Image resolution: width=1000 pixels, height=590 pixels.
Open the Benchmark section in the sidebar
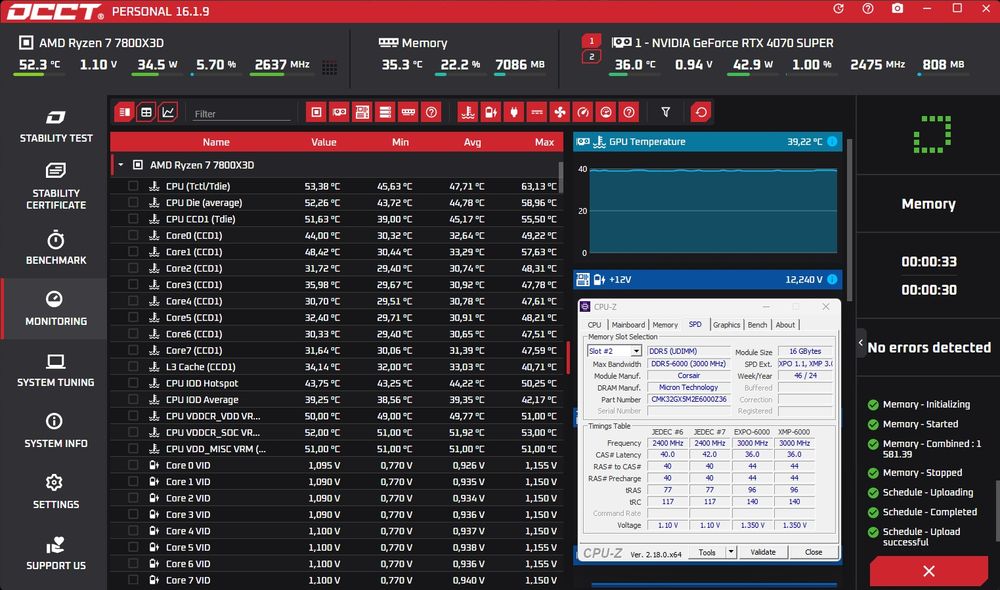pyautogui.click(x=55, y=248)
